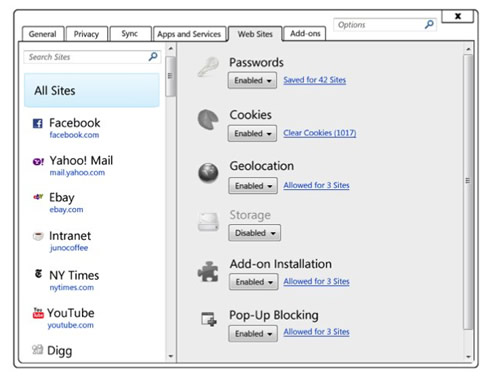Click the Digg favicon
The height and width of the screenshot is (376, 490).
pos(38,349)
